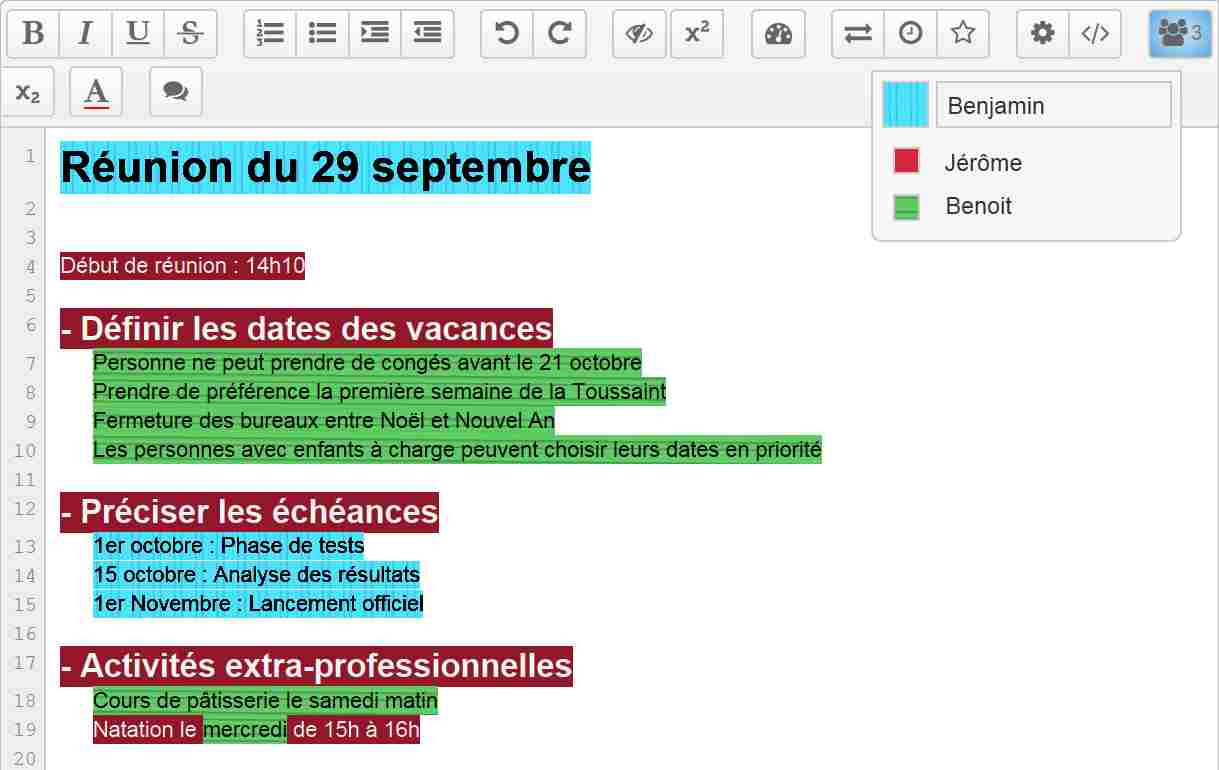Click line number 11 in the gutter
The height and width of the screenshot is (770, 1219).
(25, 480)
